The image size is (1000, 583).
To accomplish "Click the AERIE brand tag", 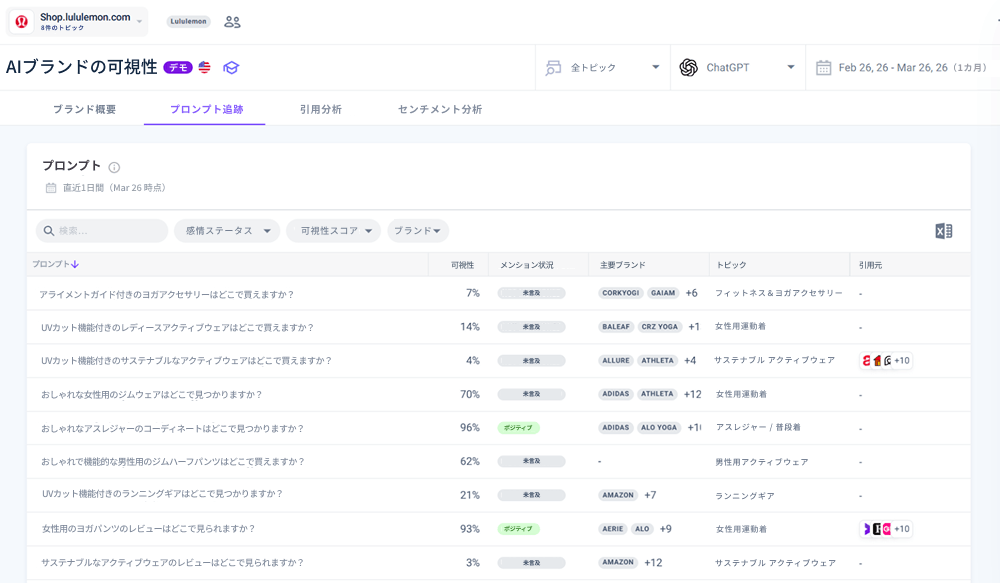I will 613,529.
